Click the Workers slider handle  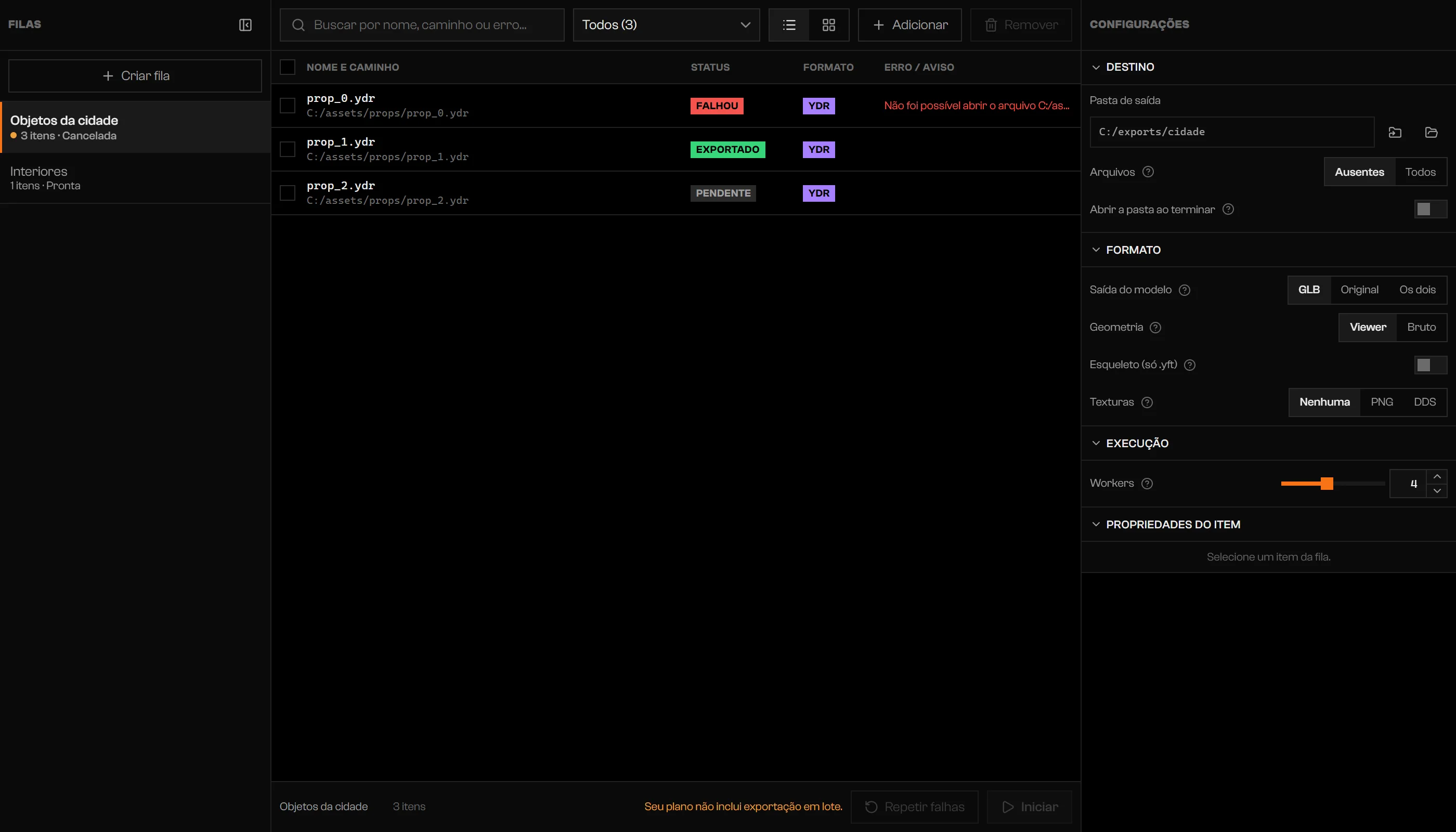[x=1327, y=484]
